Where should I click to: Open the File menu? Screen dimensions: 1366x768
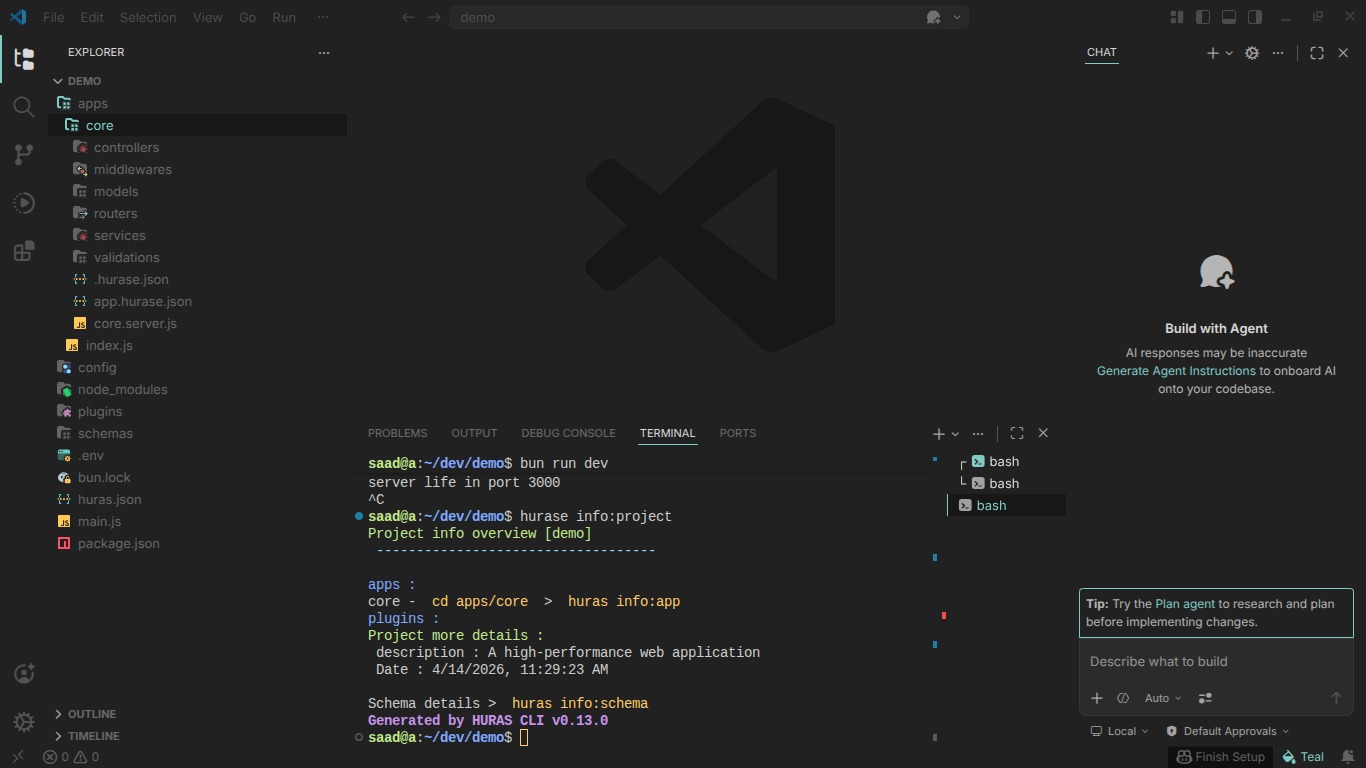tap(54, 17)
